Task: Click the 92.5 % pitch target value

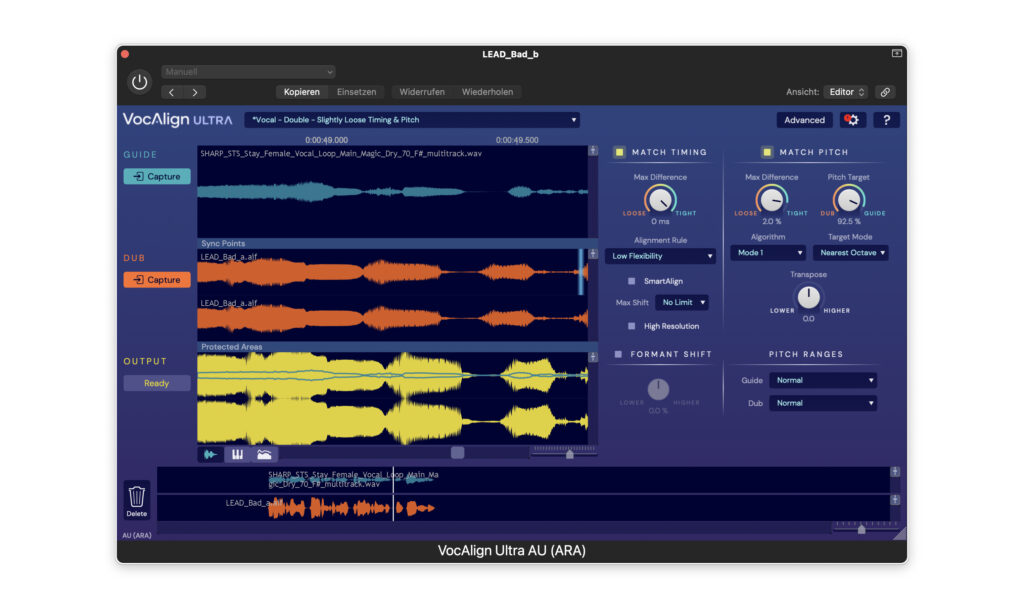Action: [x=848, y=221]
